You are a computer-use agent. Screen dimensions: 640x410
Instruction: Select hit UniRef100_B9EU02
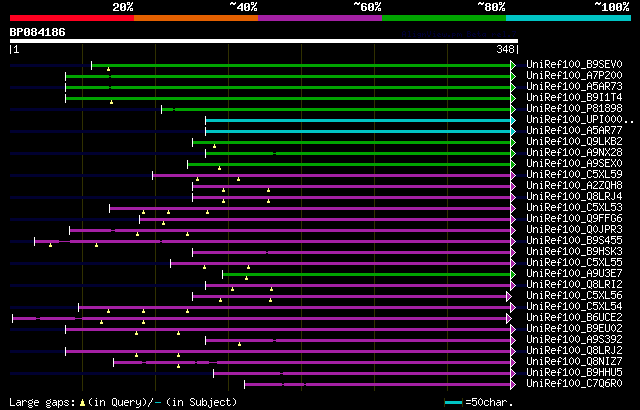(x=574, y=329)
